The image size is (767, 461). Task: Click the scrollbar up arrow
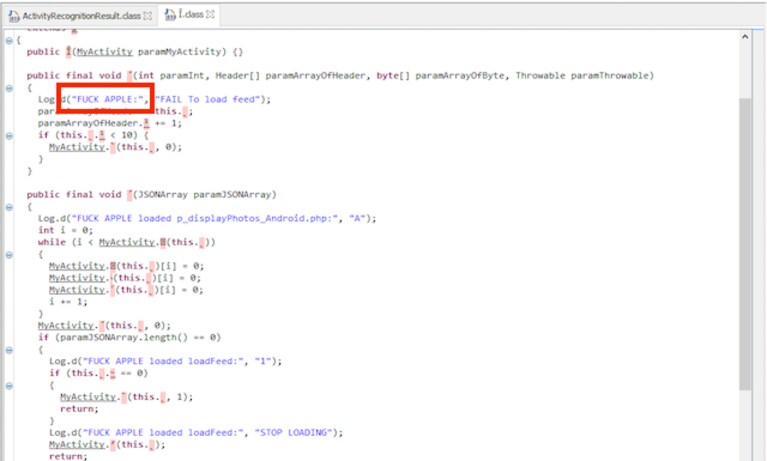[744, 36]
